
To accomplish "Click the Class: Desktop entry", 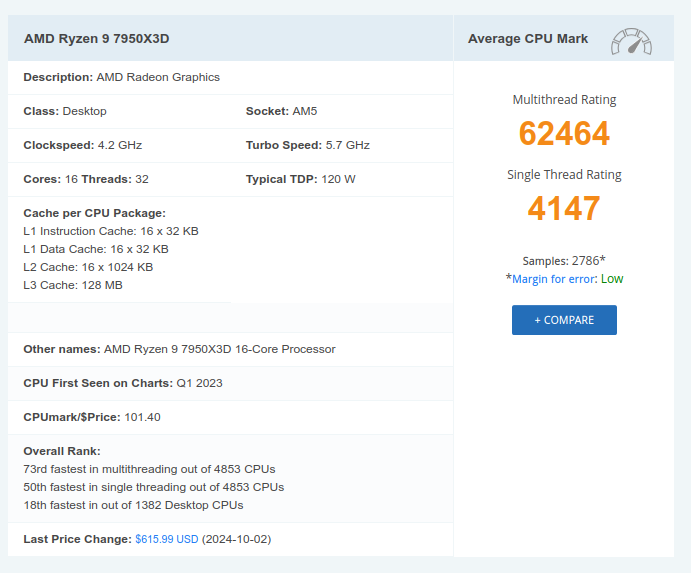I will pos(65,111).
